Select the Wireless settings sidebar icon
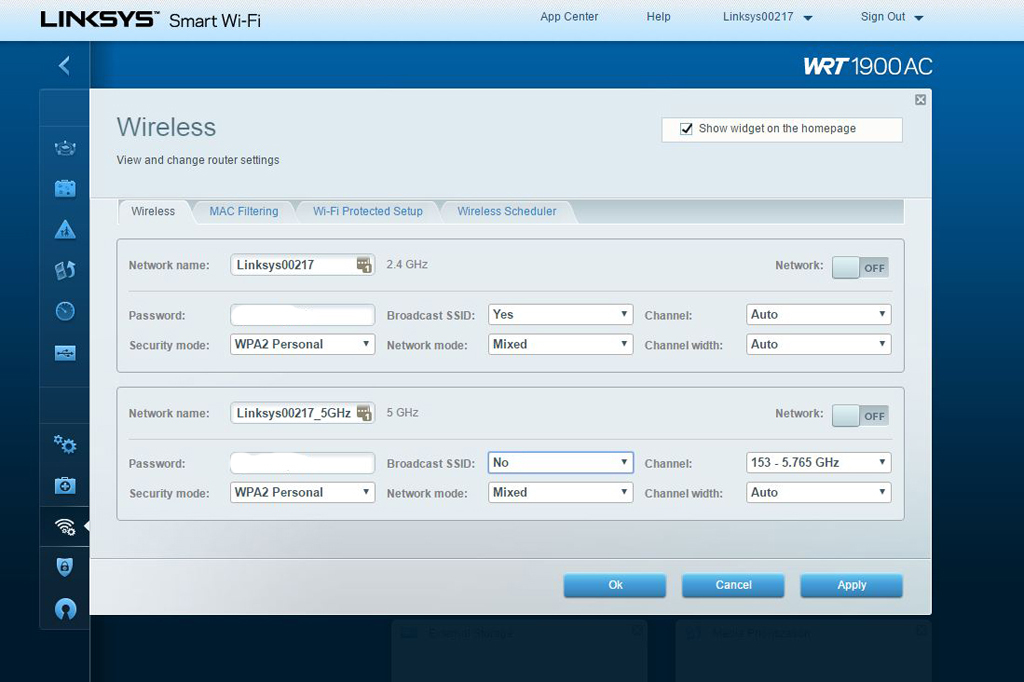 coord(65,527)
